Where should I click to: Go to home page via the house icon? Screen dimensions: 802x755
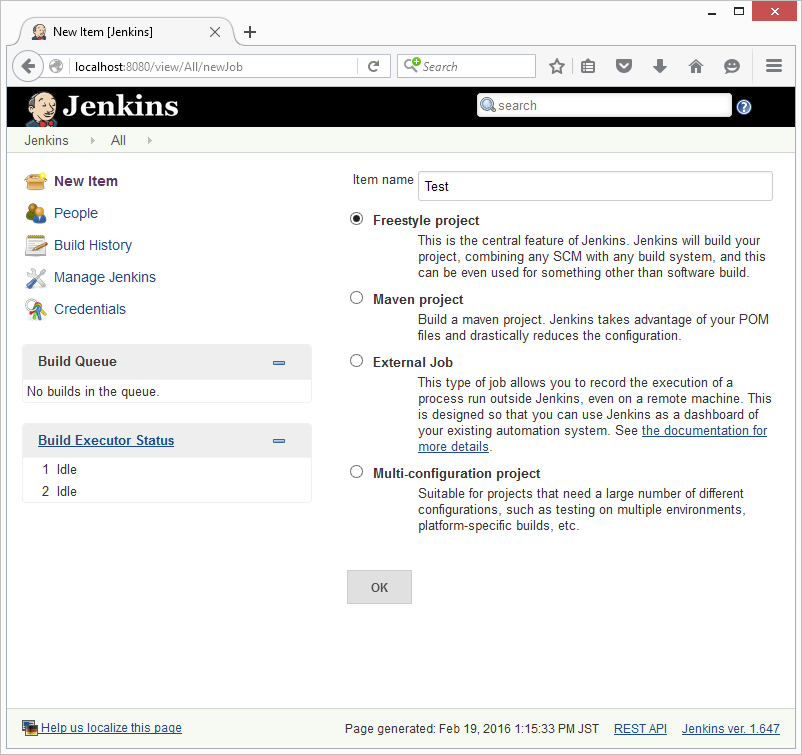[696, 66]
